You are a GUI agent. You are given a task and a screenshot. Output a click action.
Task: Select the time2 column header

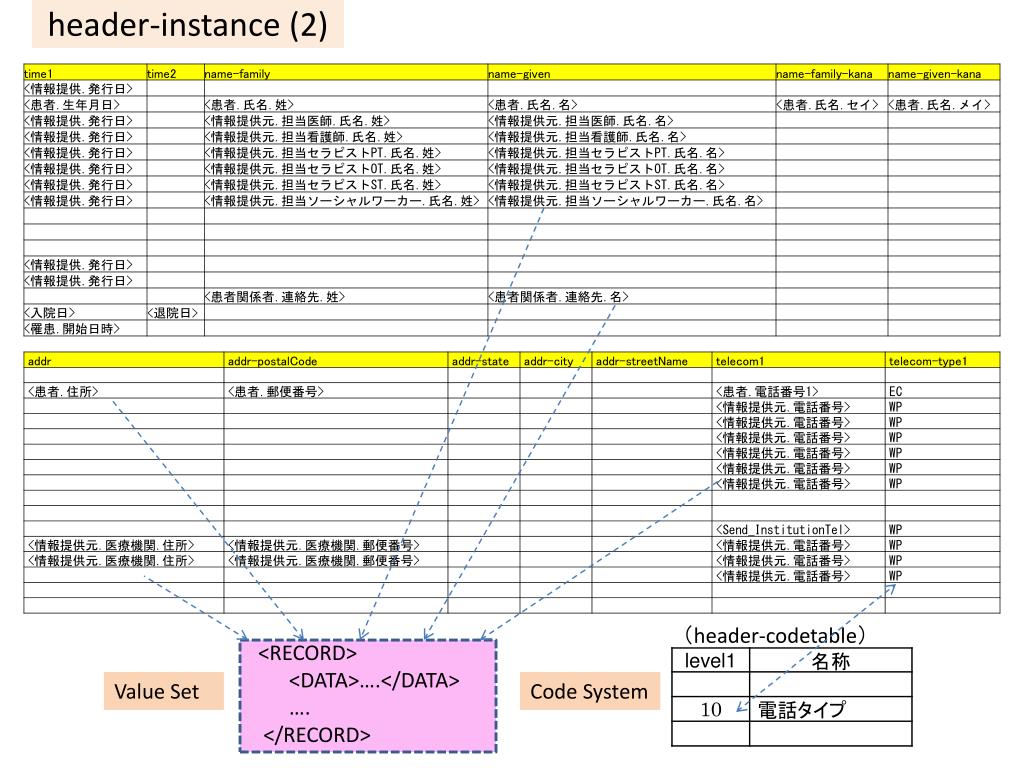click(x=174, y=74)
